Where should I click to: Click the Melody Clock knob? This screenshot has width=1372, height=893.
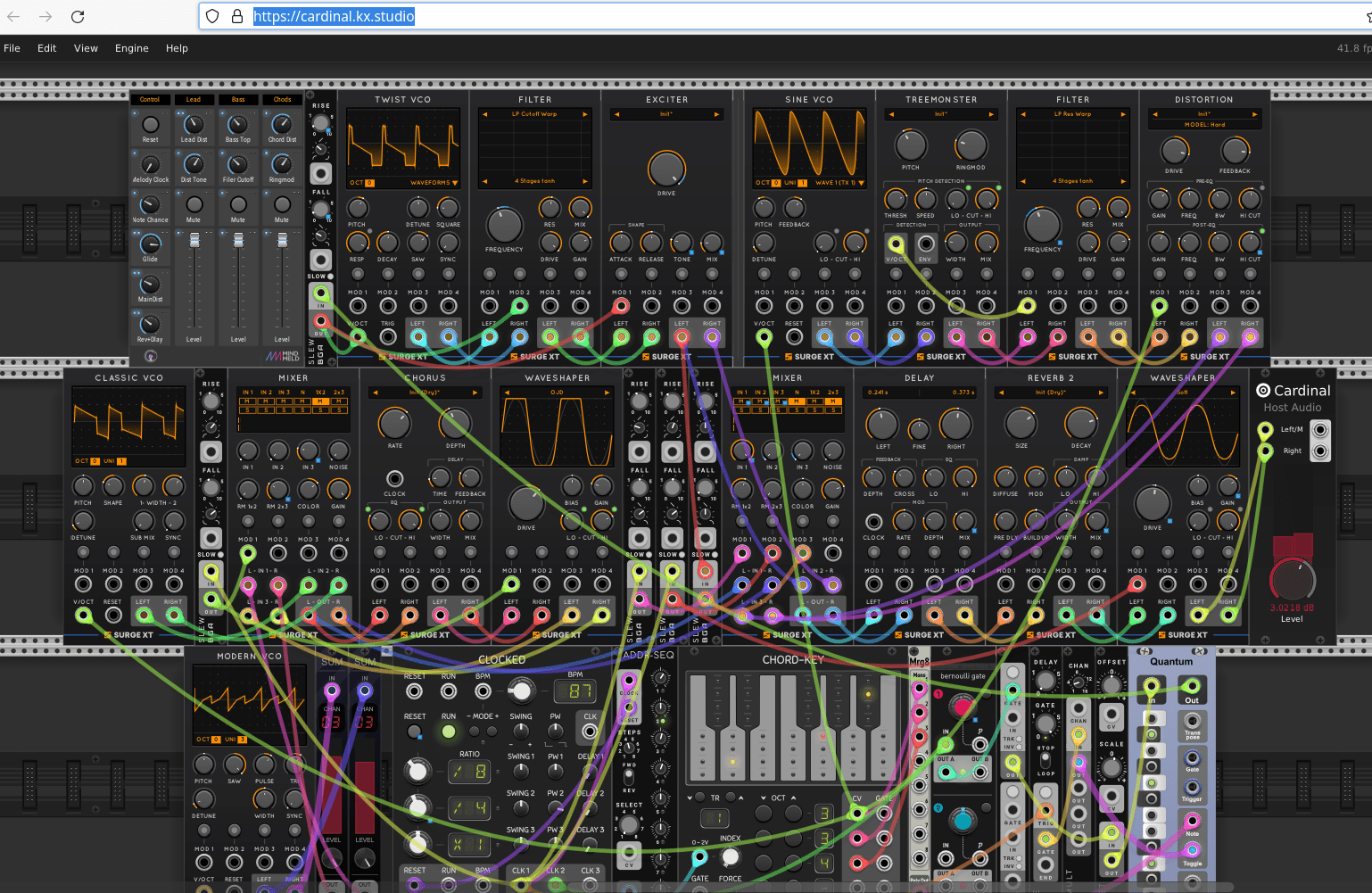[150, 164]
